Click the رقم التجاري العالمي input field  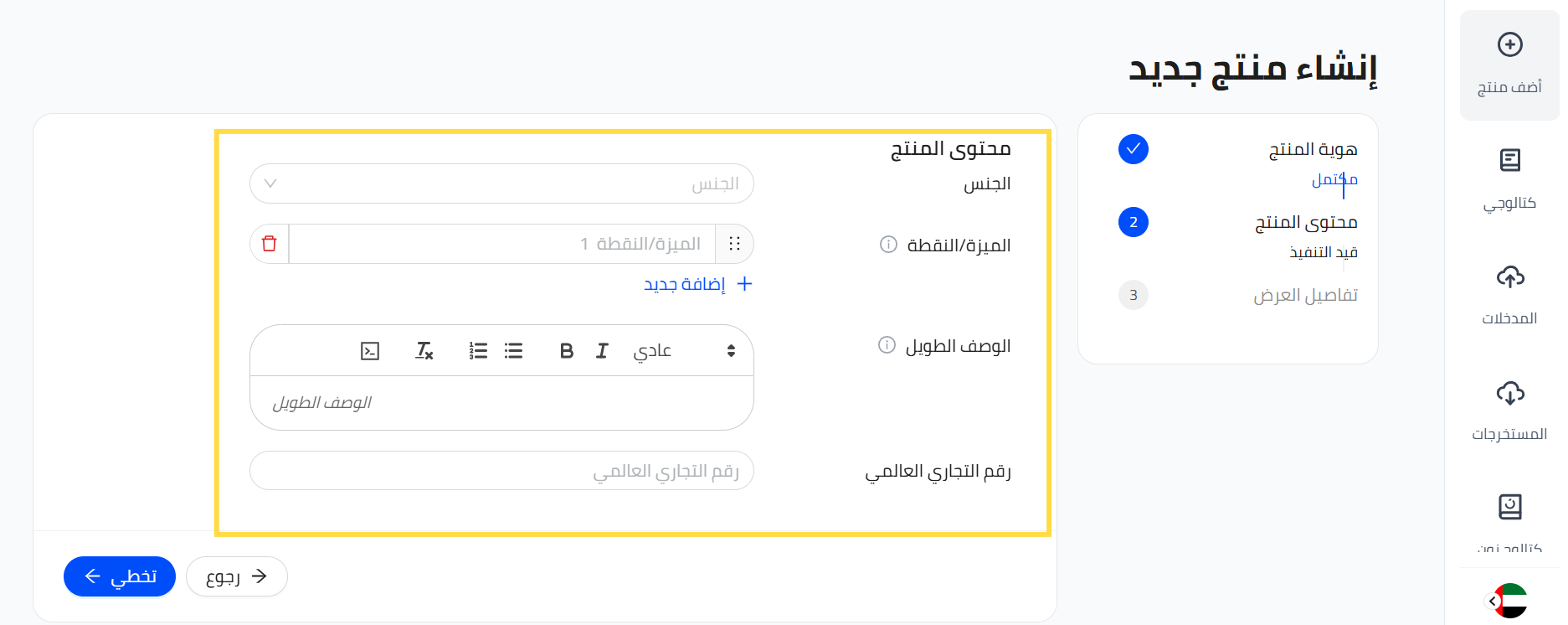click(x=501, y=471)
